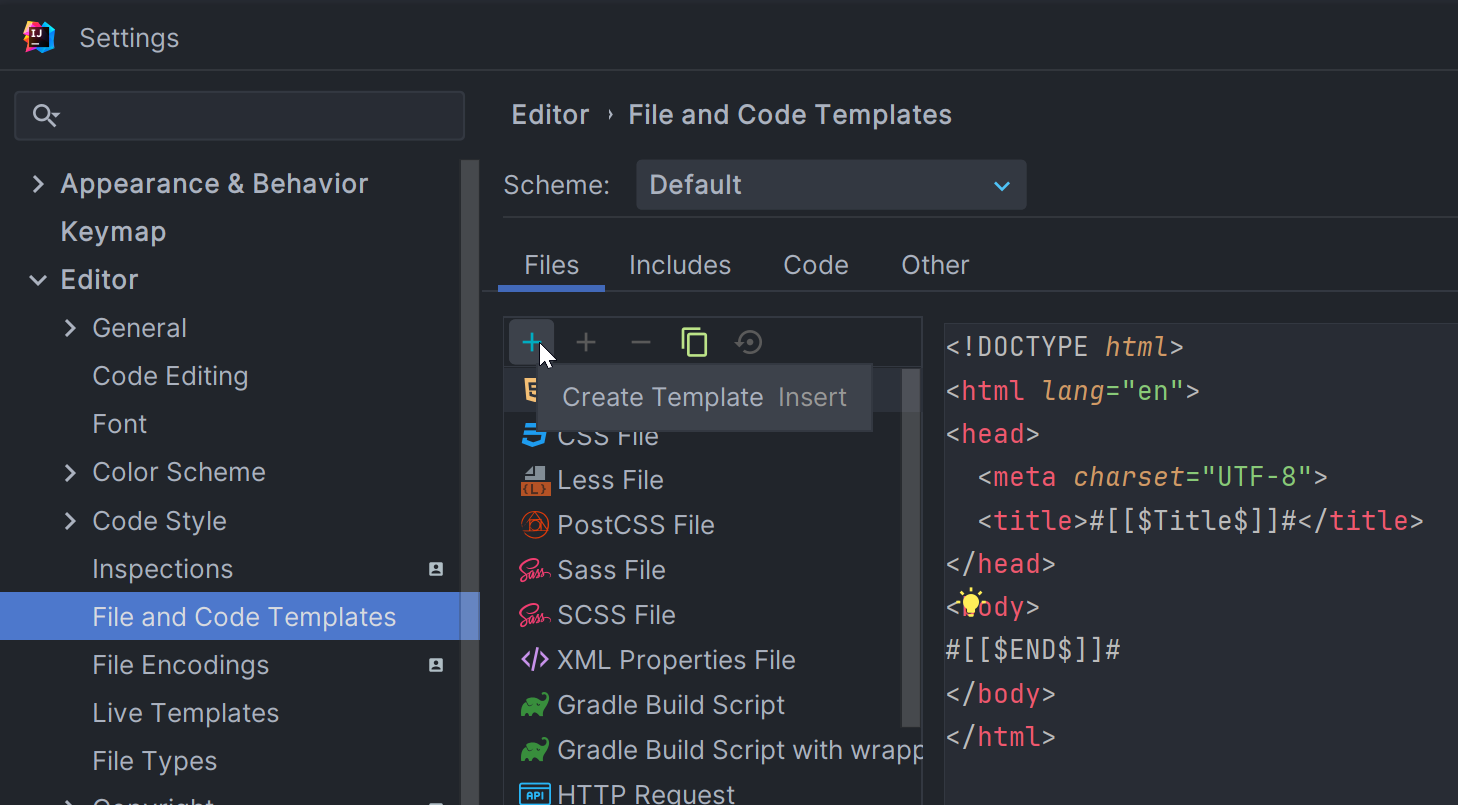Expand the Color Scheme node
The width and height of the screenshot is (1458, 805).
click(x=70, y=472)
